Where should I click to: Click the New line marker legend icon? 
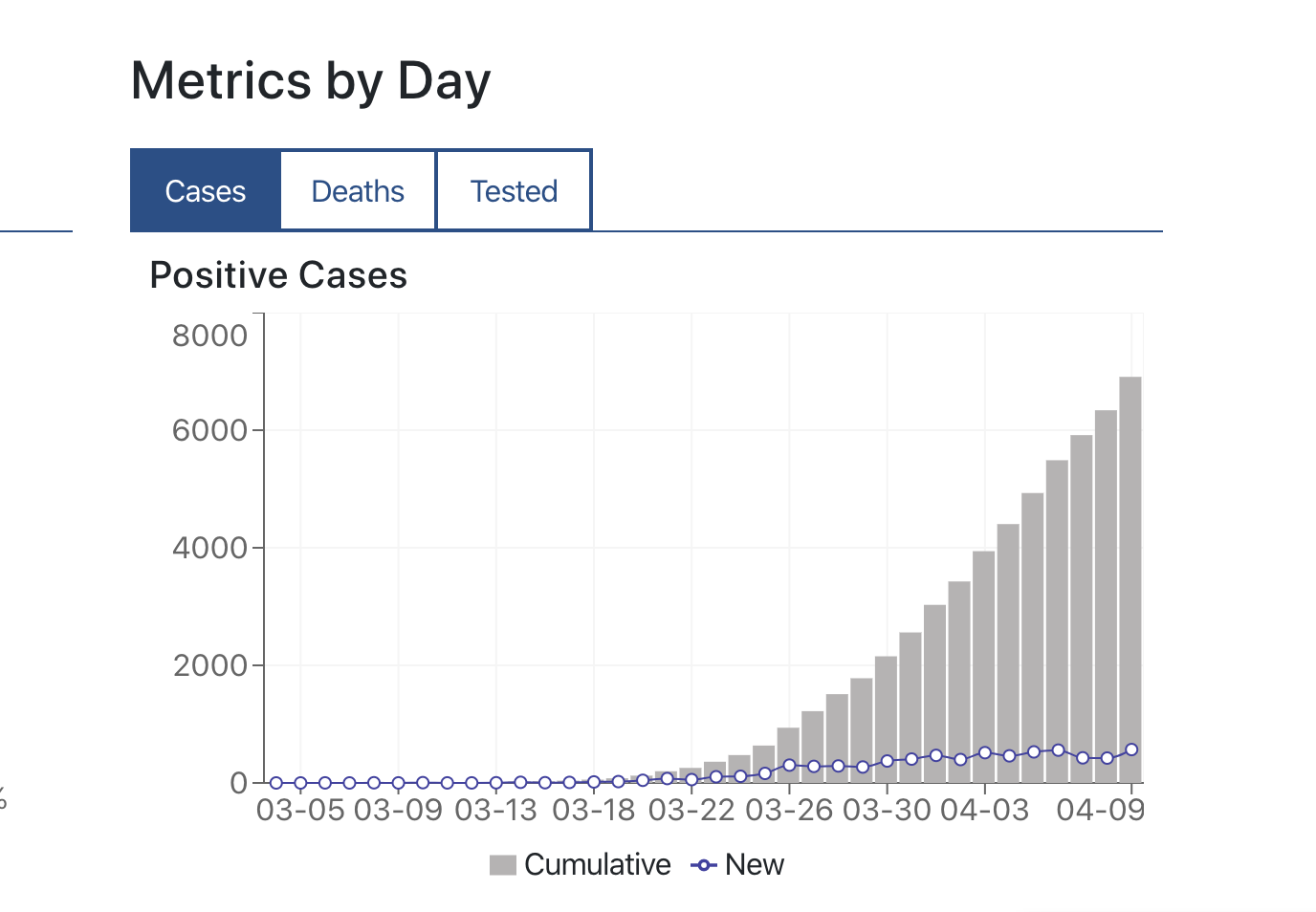(x=704, y=865)
